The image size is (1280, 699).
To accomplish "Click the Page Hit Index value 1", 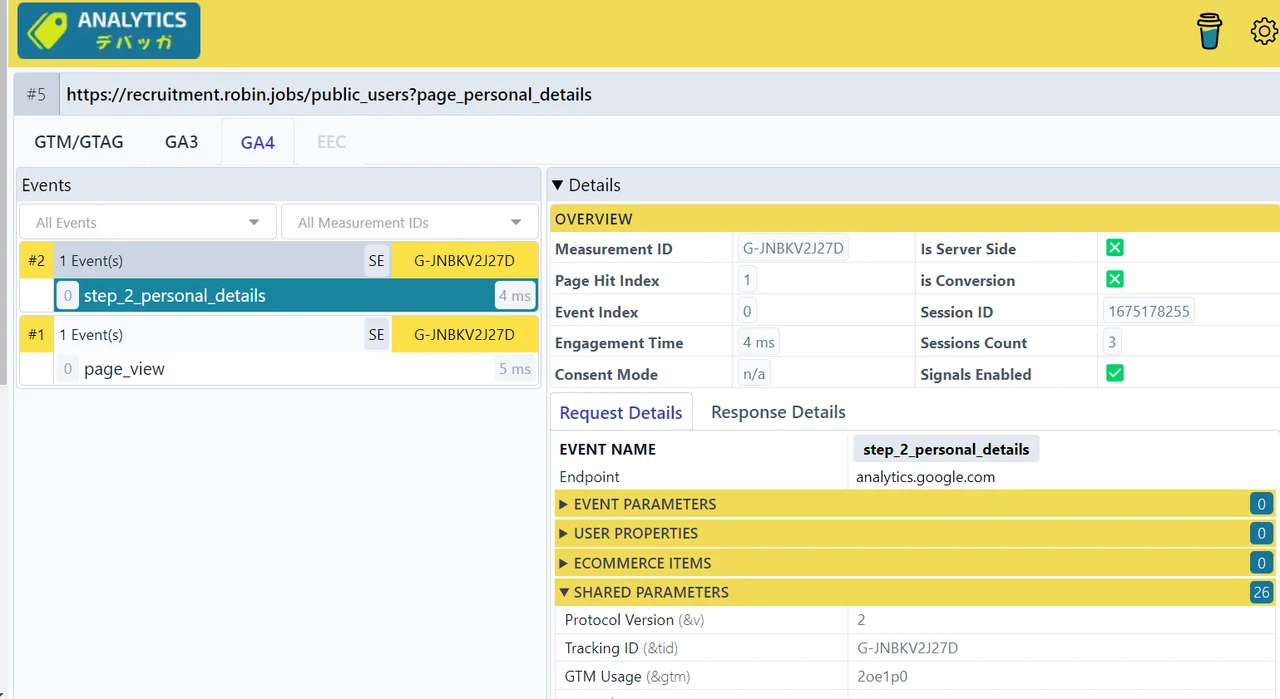I will [747, 280].
